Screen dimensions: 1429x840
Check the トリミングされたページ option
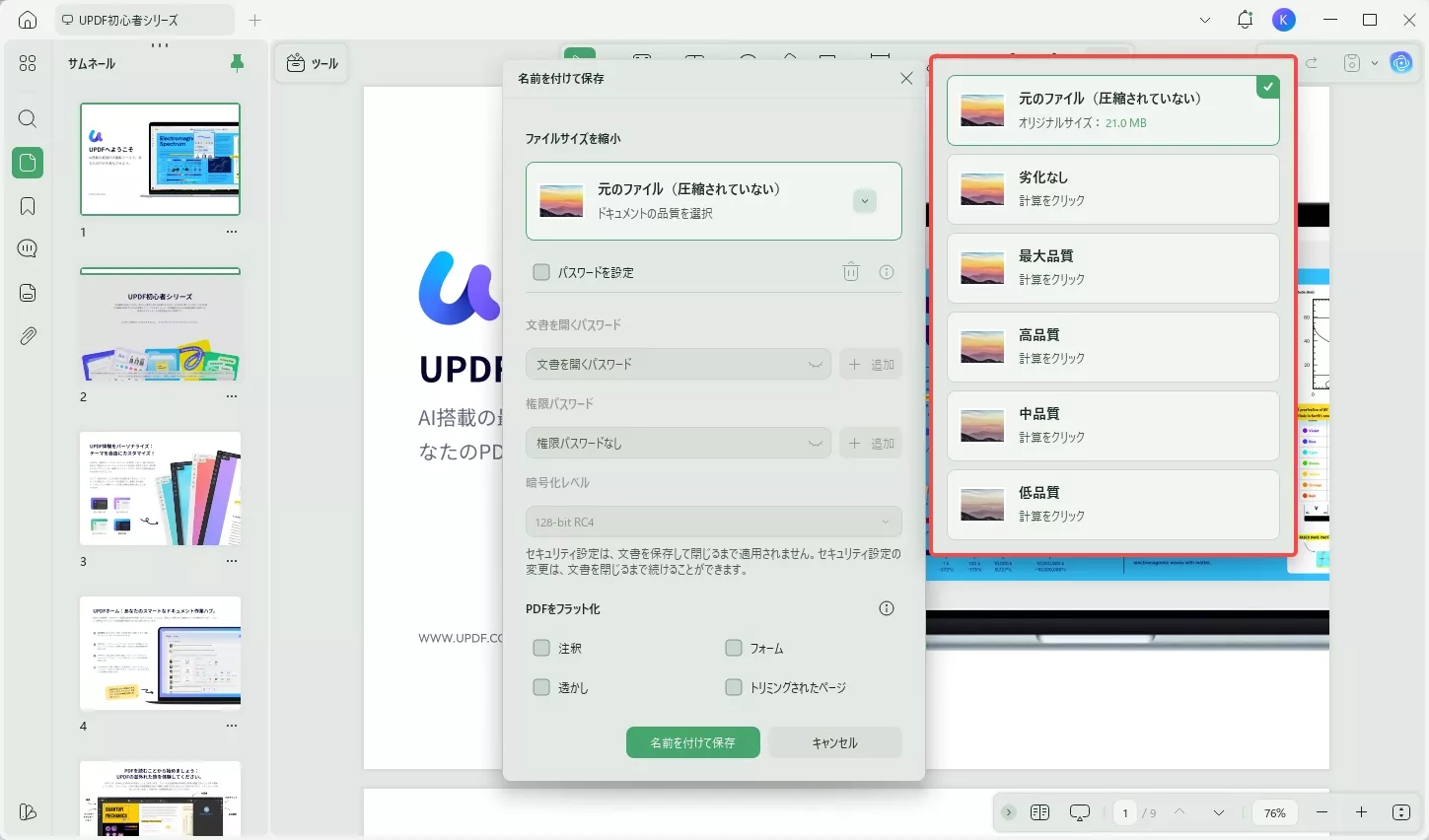733,687
